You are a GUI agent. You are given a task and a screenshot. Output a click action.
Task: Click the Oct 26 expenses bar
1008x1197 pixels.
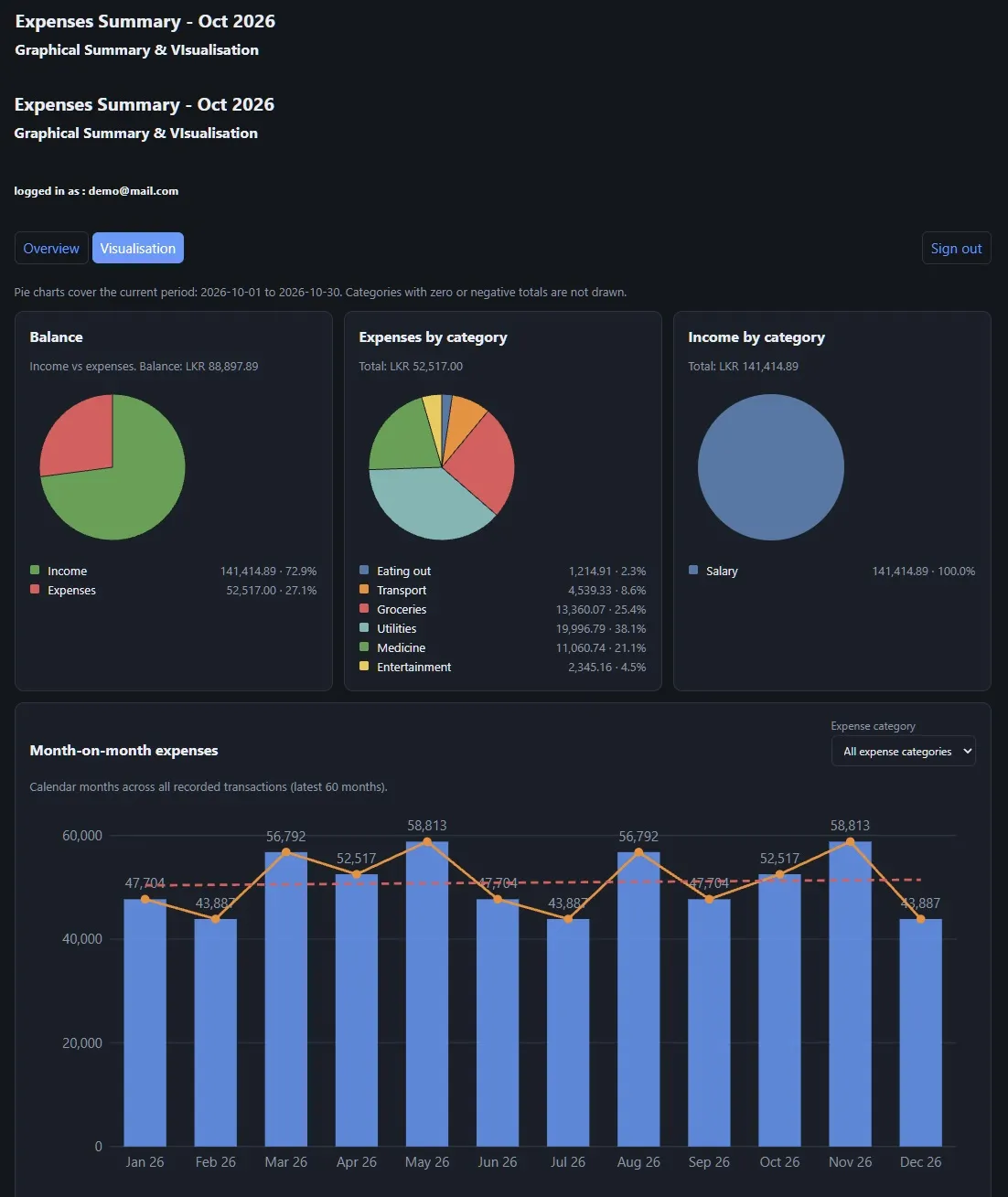(x=779, y=1010)
